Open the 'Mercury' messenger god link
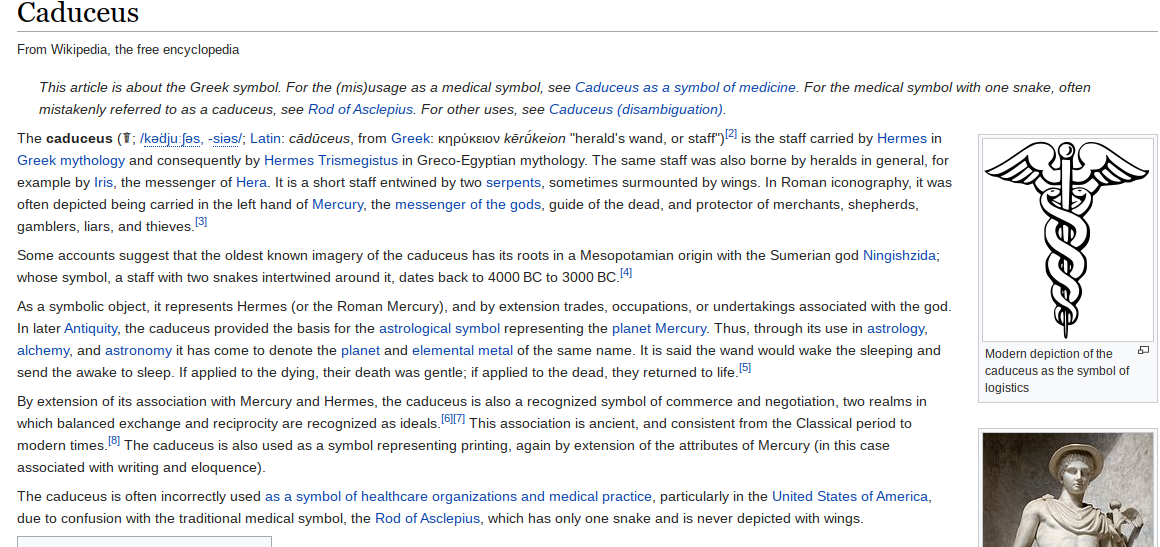1160x547 pixels. coord(337,205)
